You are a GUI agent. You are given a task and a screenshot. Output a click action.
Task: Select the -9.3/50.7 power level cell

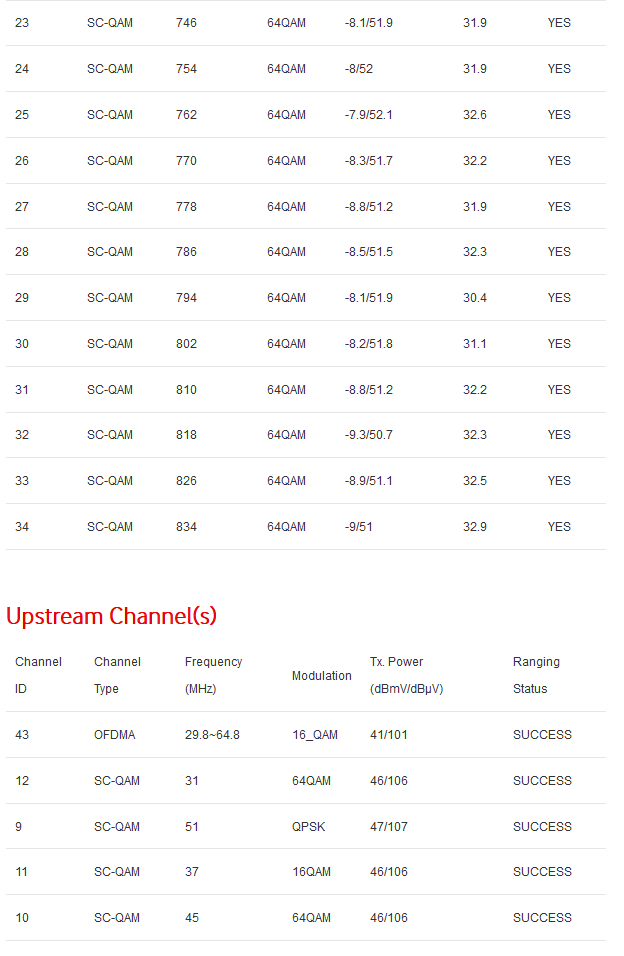pos(368,435)
